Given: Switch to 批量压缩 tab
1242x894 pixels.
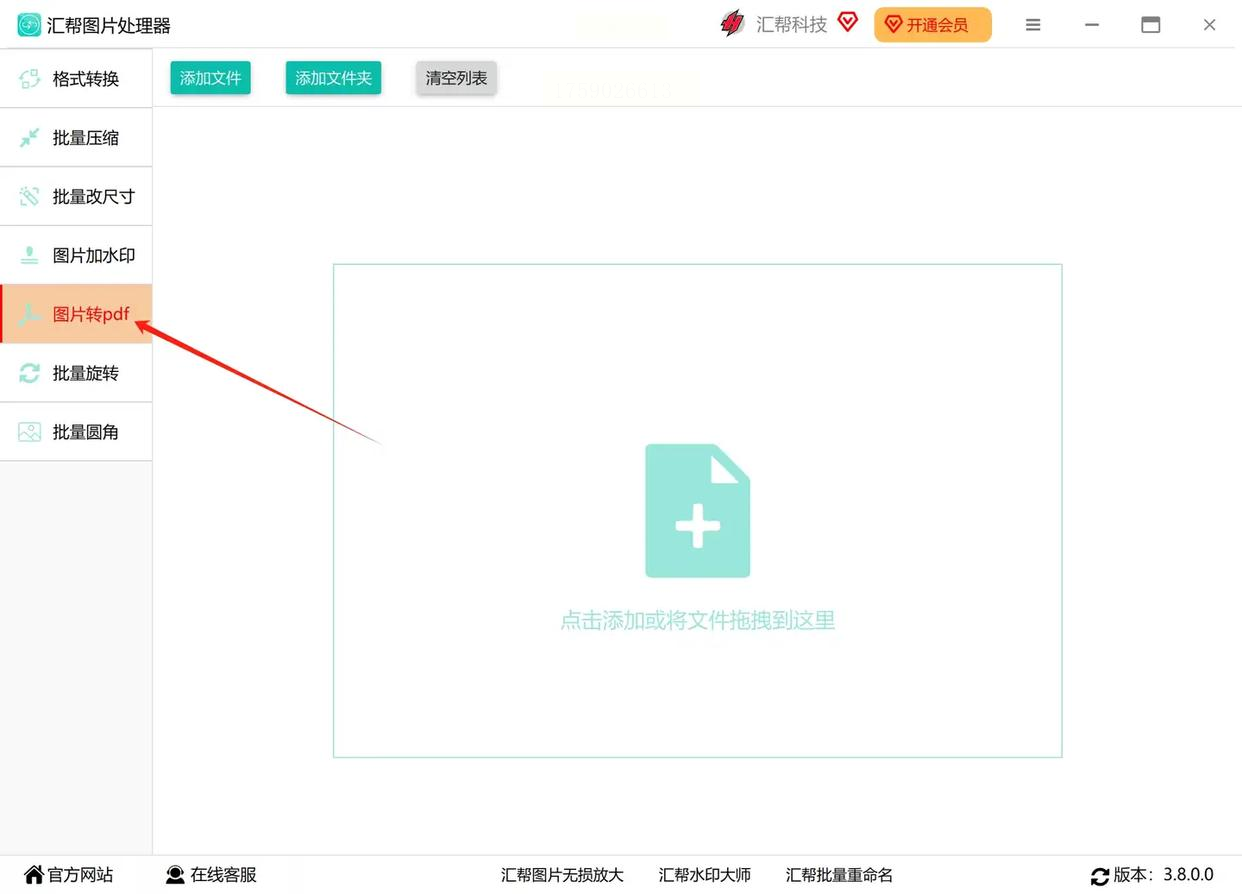Looking at the screenshot, I should click(x=76, y=138).
